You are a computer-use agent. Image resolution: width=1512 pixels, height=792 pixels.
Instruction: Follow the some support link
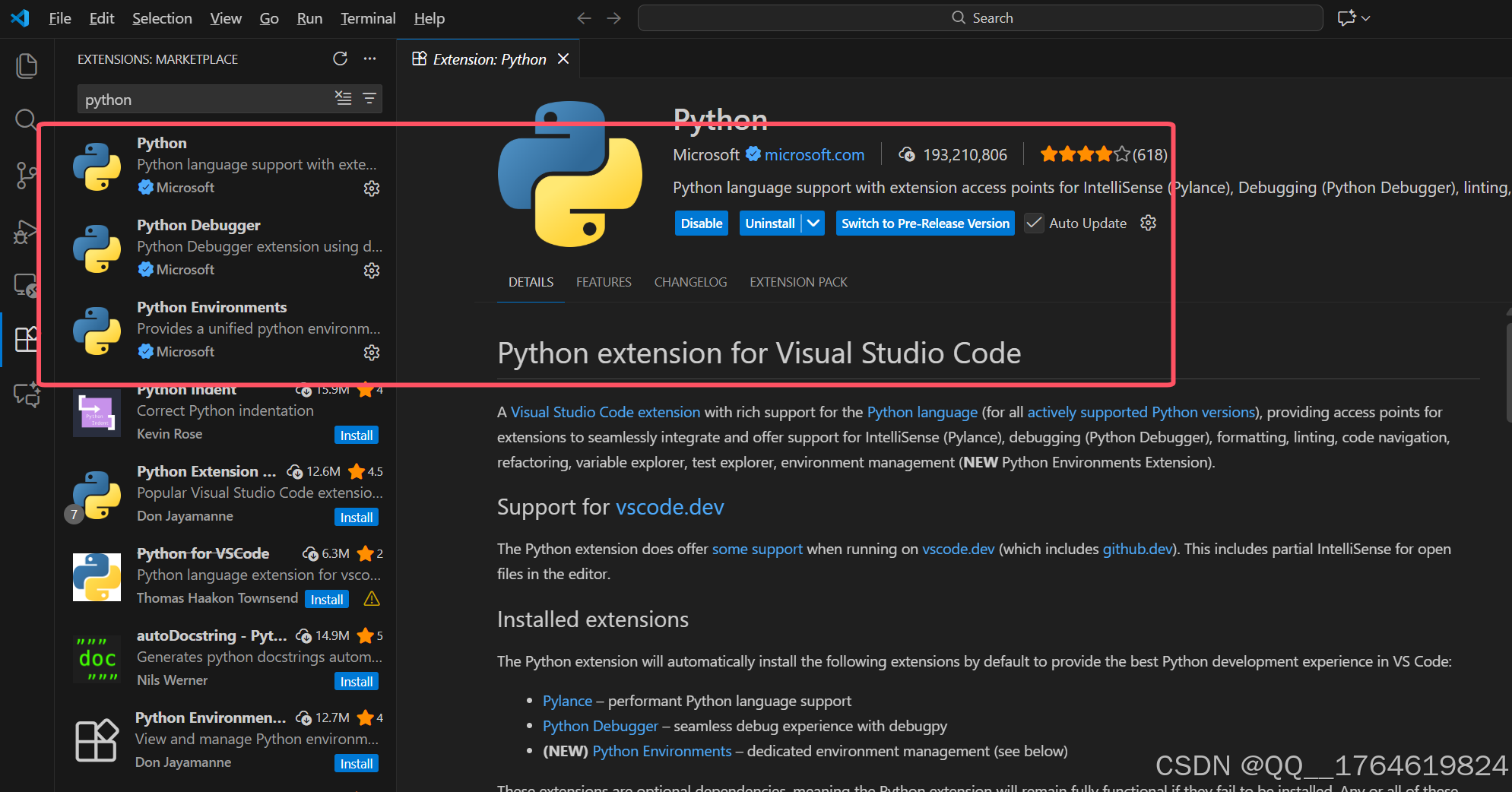click(757, 549)
